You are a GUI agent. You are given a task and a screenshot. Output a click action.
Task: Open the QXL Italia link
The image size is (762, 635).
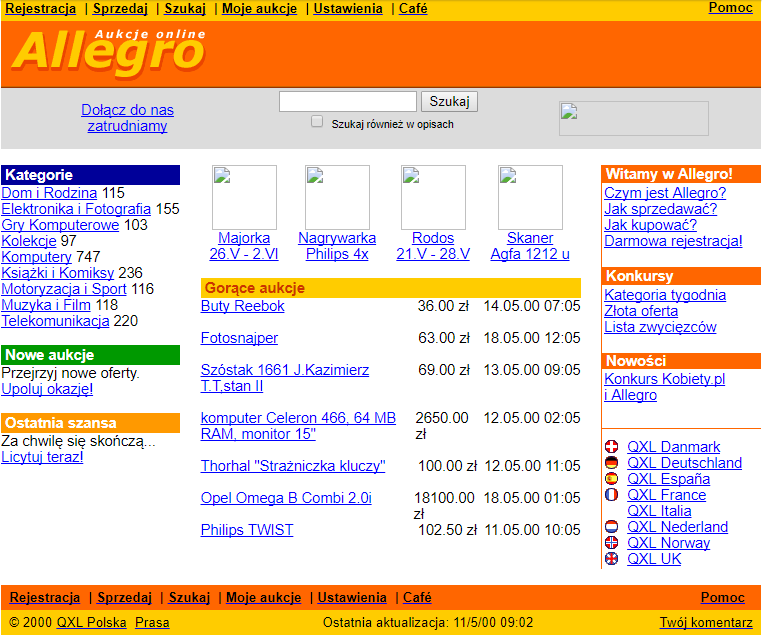(x=659, y=511)
